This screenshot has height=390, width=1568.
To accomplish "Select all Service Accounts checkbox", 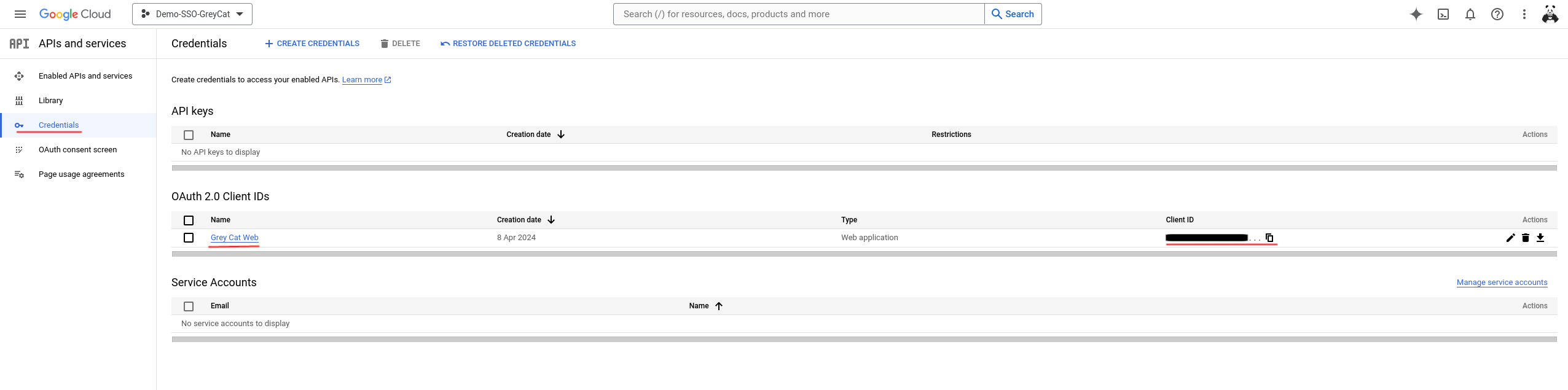I will [189, 306].
